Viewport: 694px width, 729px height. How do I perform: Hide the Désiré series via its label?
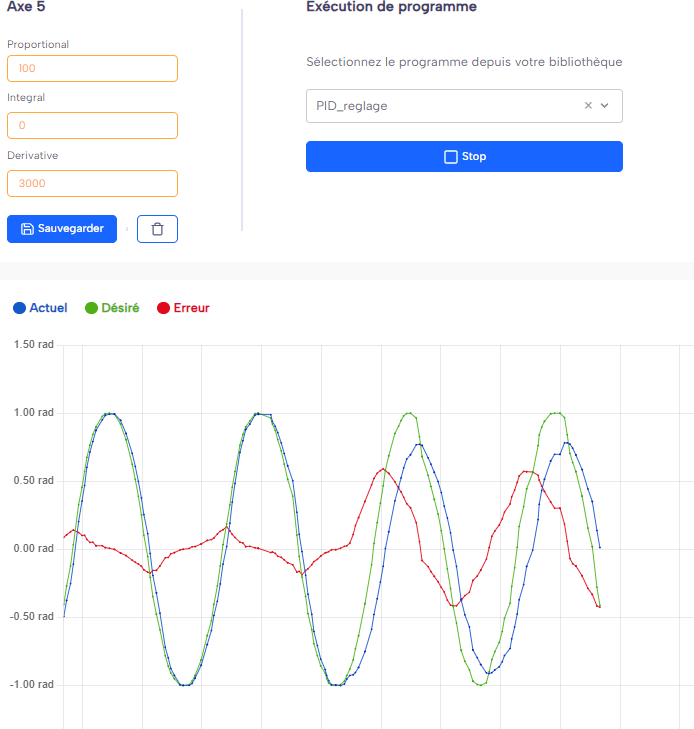click(x=120, y=308)
